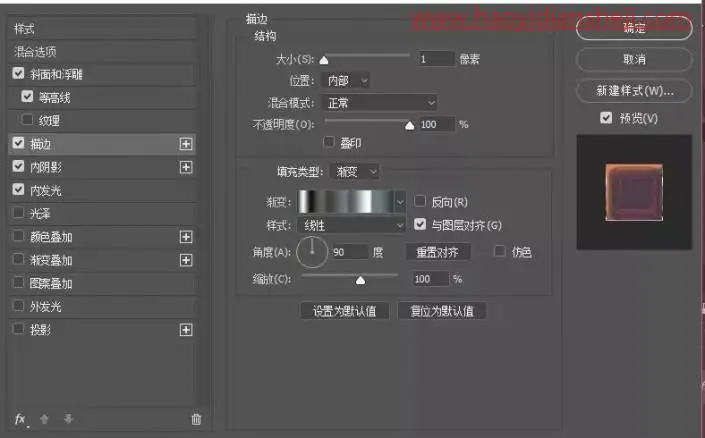The height and width of the screenshot is (438, 705).
Task: Open the gradient picker dropdown arrow
Action: [400, 202]
